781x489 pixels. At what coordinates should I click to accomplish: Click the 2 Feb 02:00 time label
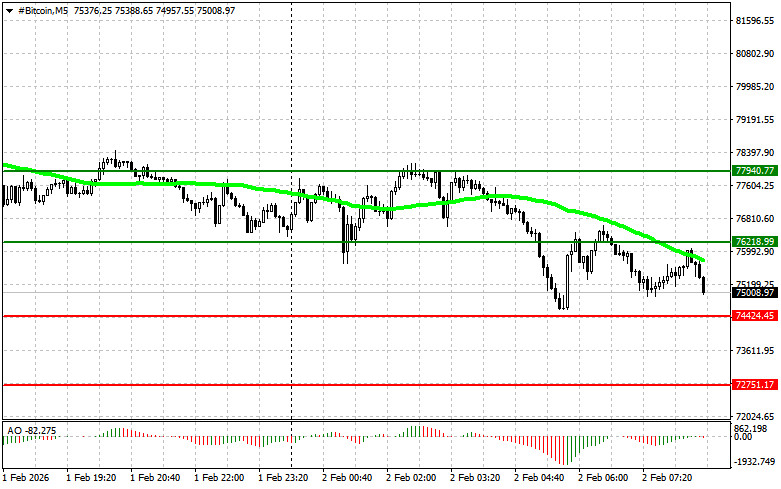411,478
